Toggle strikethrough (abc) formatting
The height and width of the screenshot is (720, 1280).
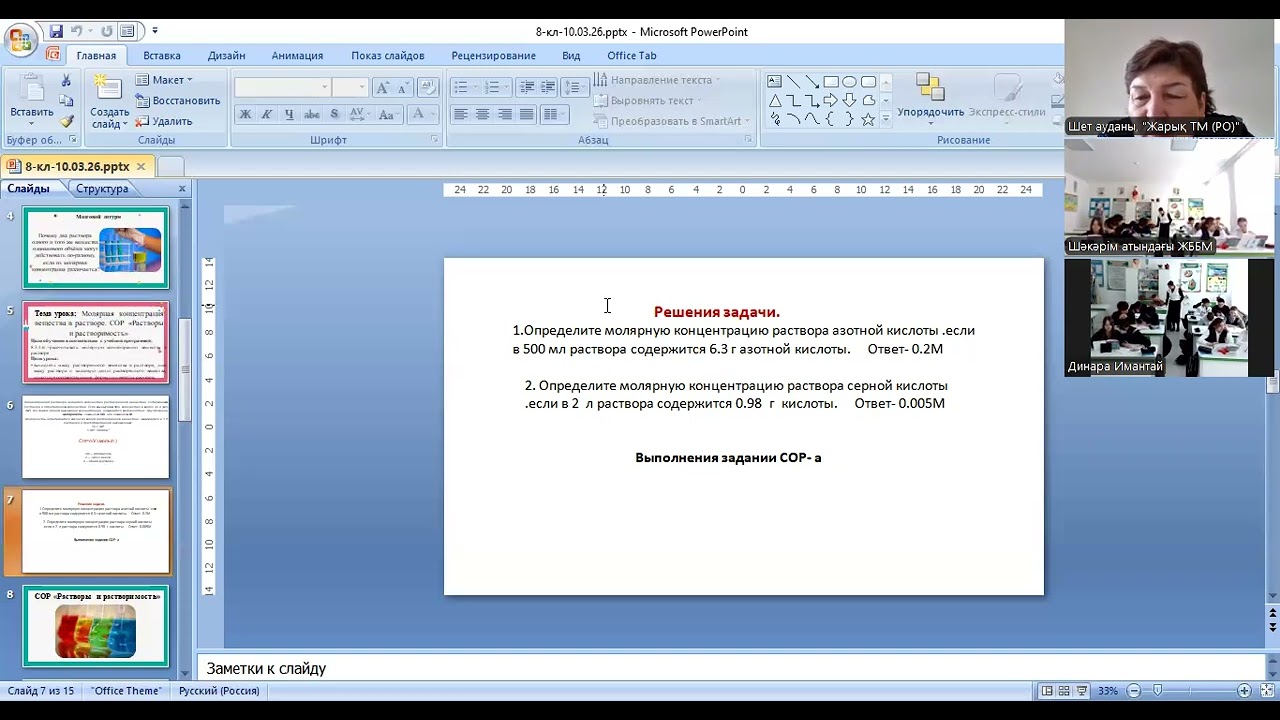[311, 115]
